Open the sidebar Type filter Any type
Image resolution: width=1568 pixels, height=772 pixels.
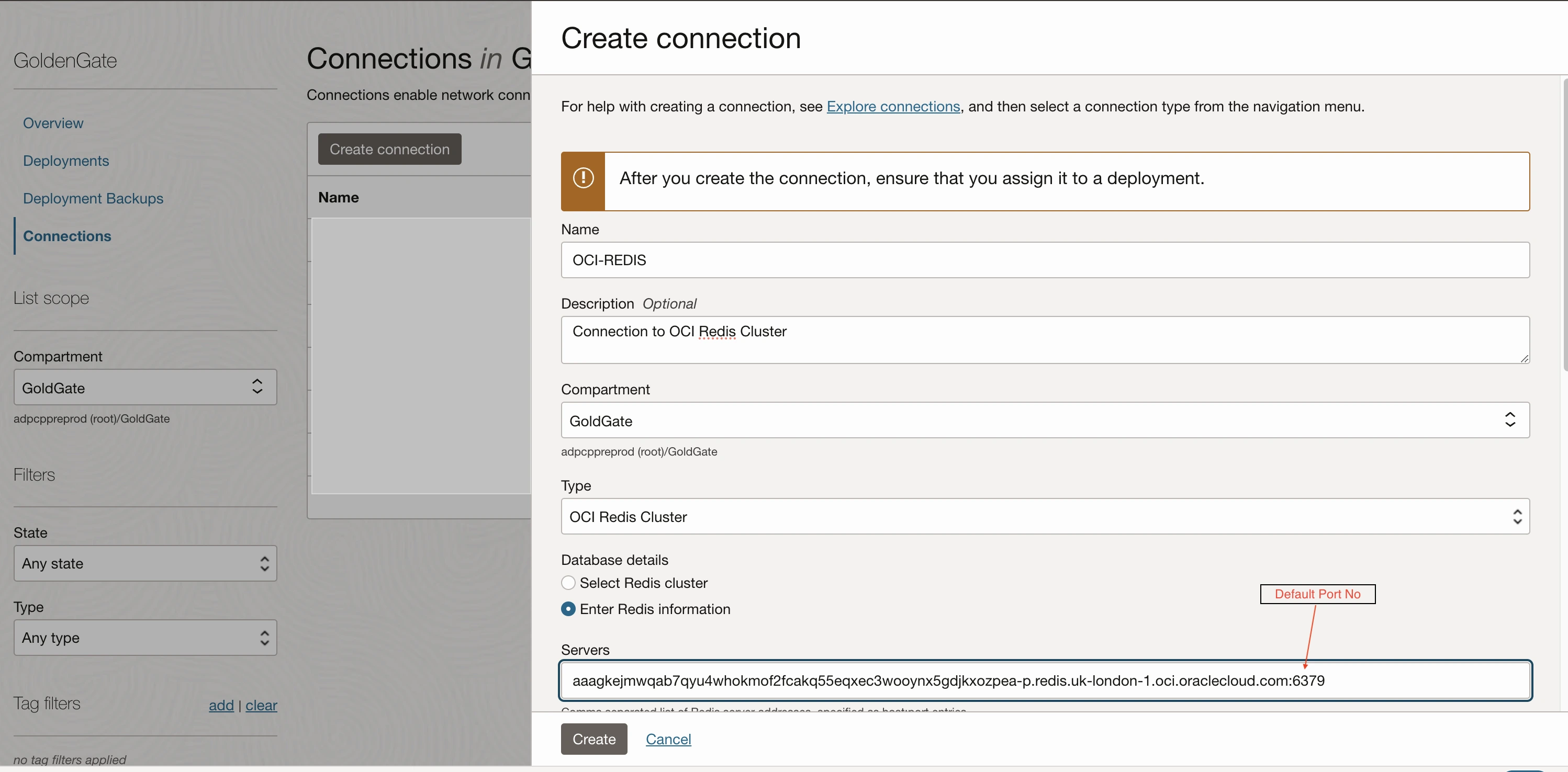click(145, 638)
